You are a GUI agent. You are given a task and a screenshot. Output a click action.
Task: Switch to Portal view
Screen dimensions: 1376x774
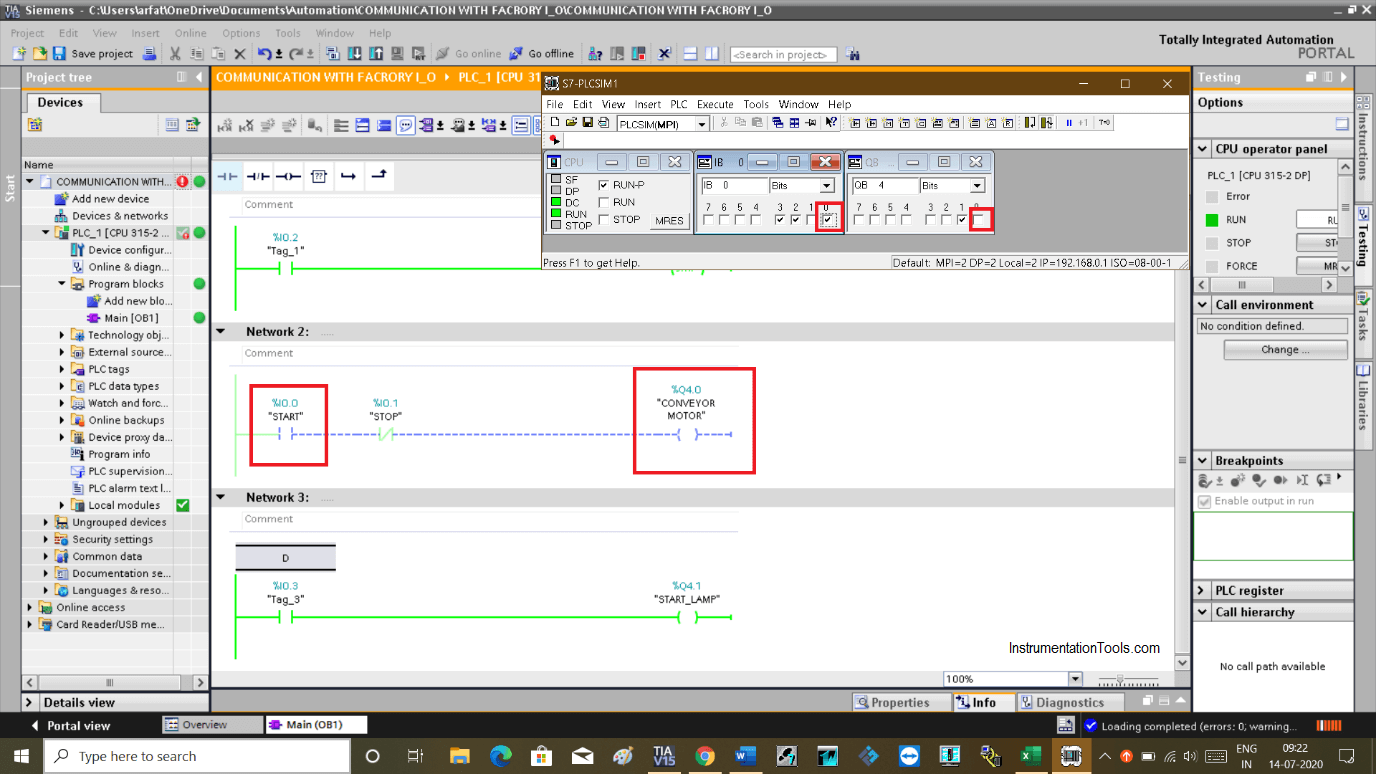[70, 725]
